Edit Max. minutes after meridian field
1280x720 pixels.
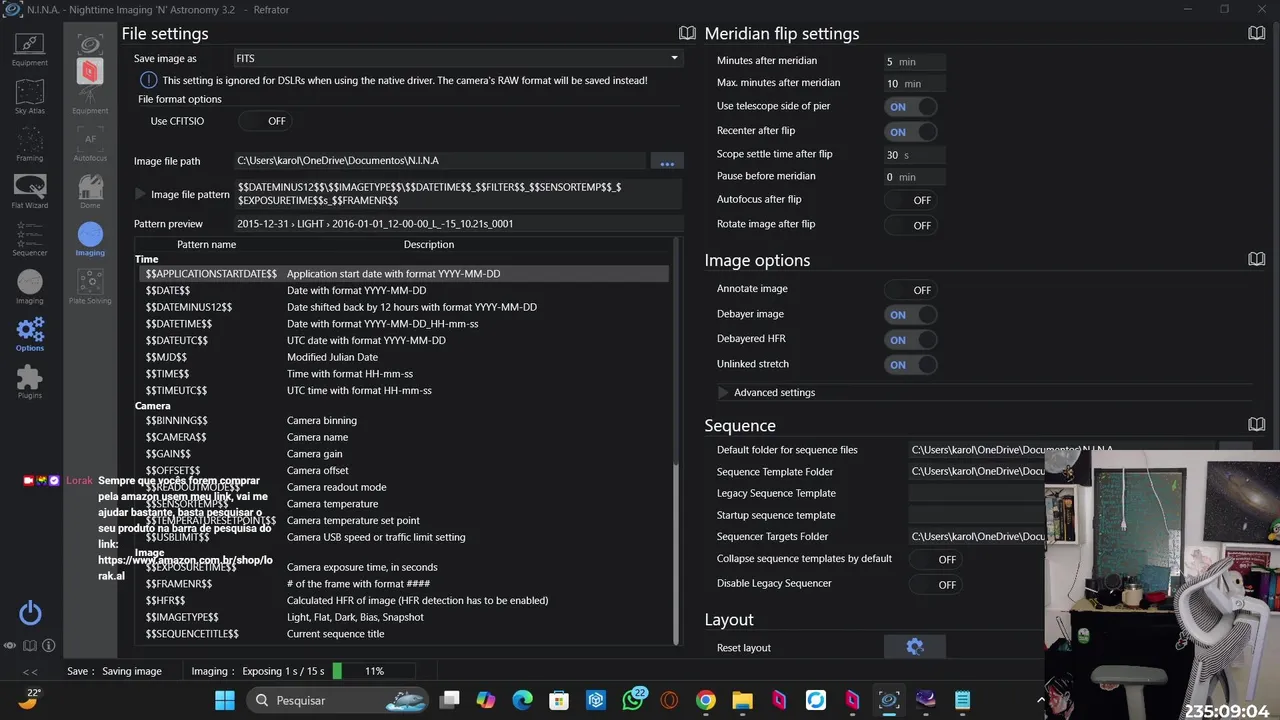click(914, 84)
